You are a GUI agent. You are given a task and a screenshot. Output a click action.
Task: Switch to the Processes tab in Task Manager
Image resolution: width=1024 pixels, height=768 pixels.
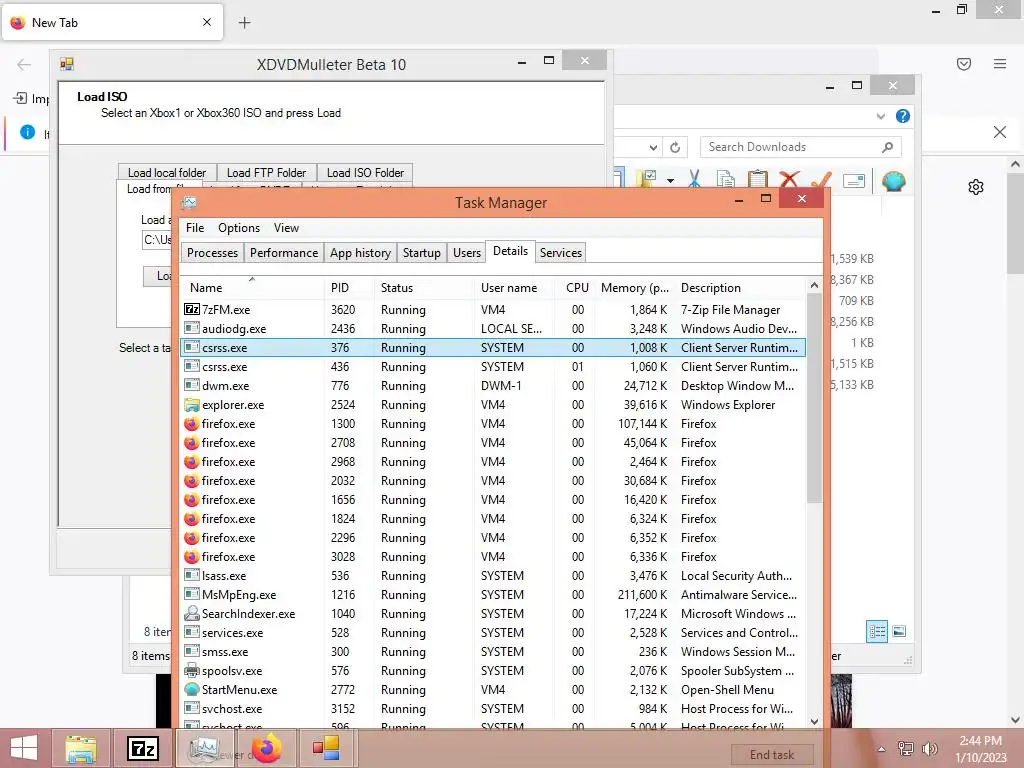click(212, 253)
